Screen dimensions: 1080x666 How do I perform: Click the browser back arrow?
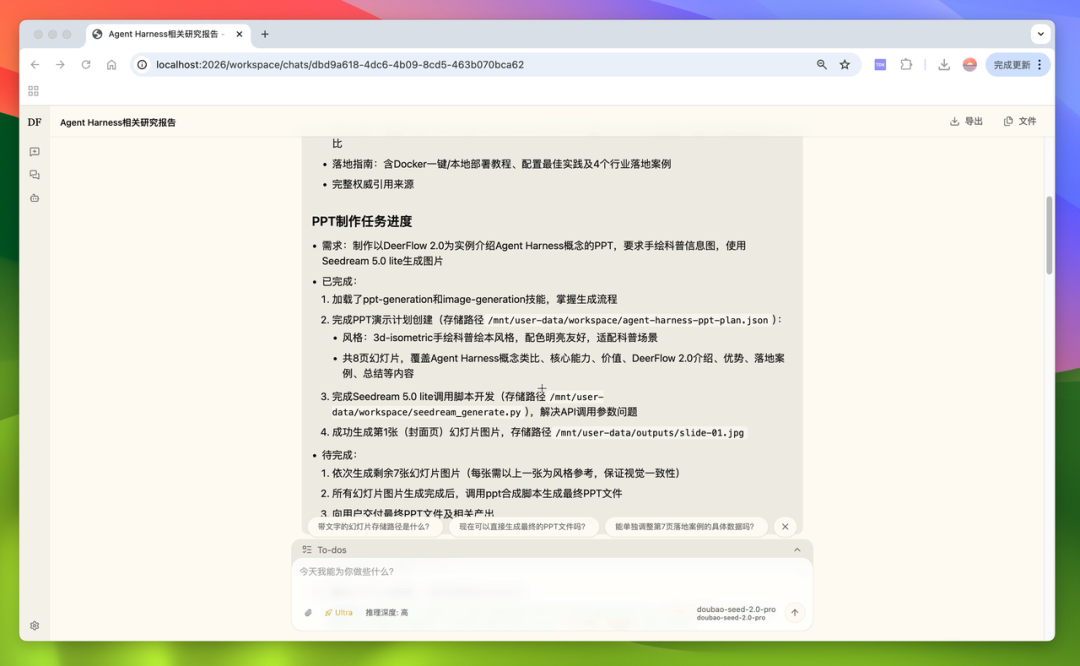35,65
